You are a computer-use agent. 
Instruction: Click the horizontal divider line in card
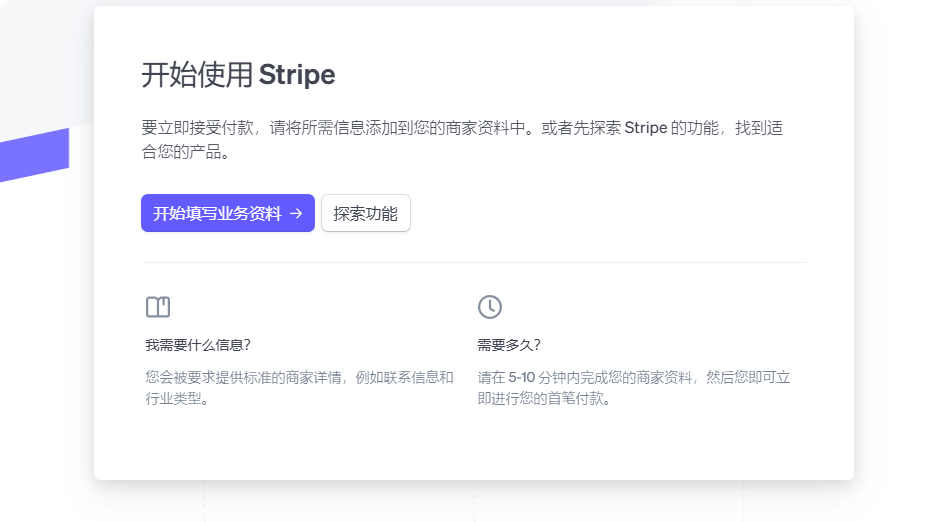point(473,262)
